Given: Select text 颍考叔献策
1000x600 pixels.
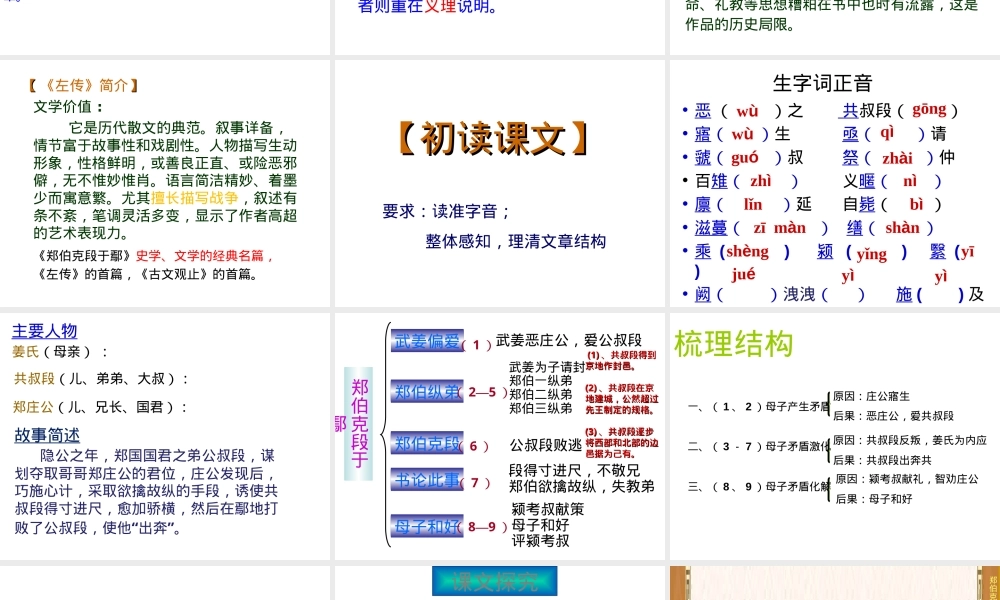Looking at the screenshot, I should (548, 509).
